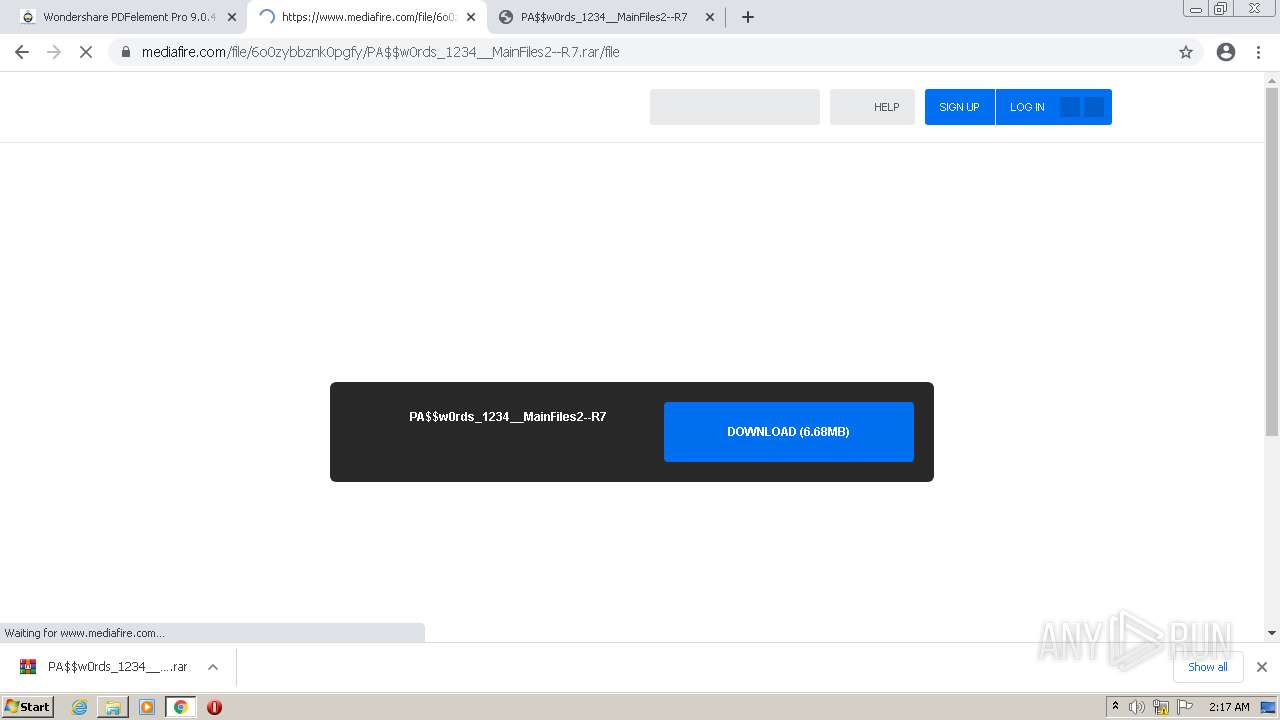
Task: Switch to the mediafire.com file tab
Action: coord(367,17)
